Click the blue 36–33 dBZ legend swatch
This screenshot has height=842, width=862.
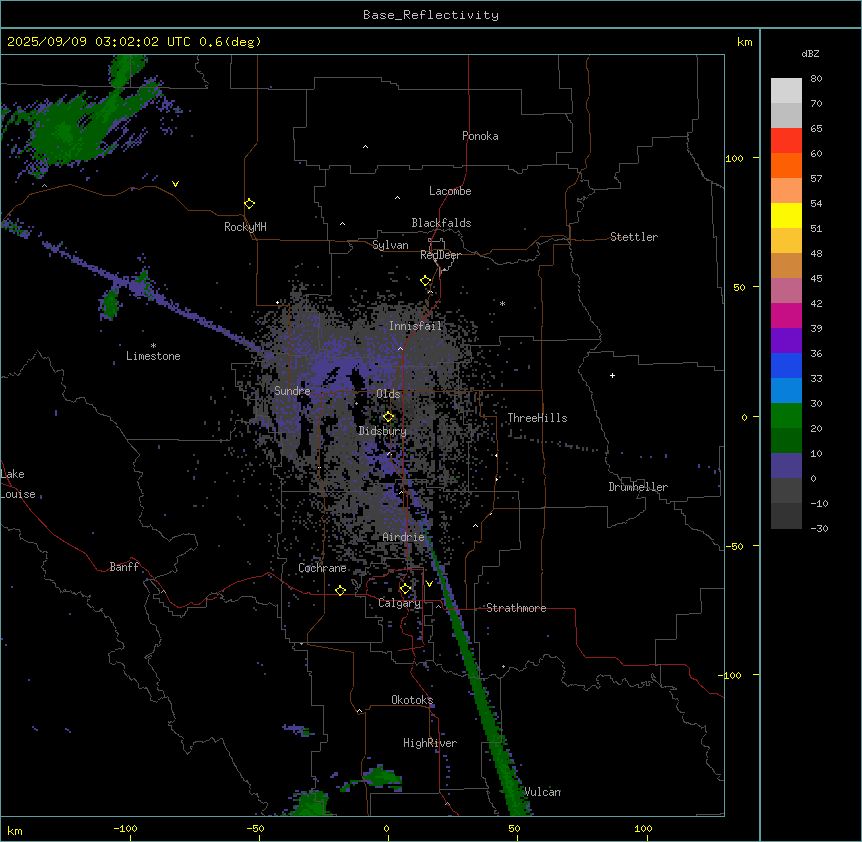[786, 365]
